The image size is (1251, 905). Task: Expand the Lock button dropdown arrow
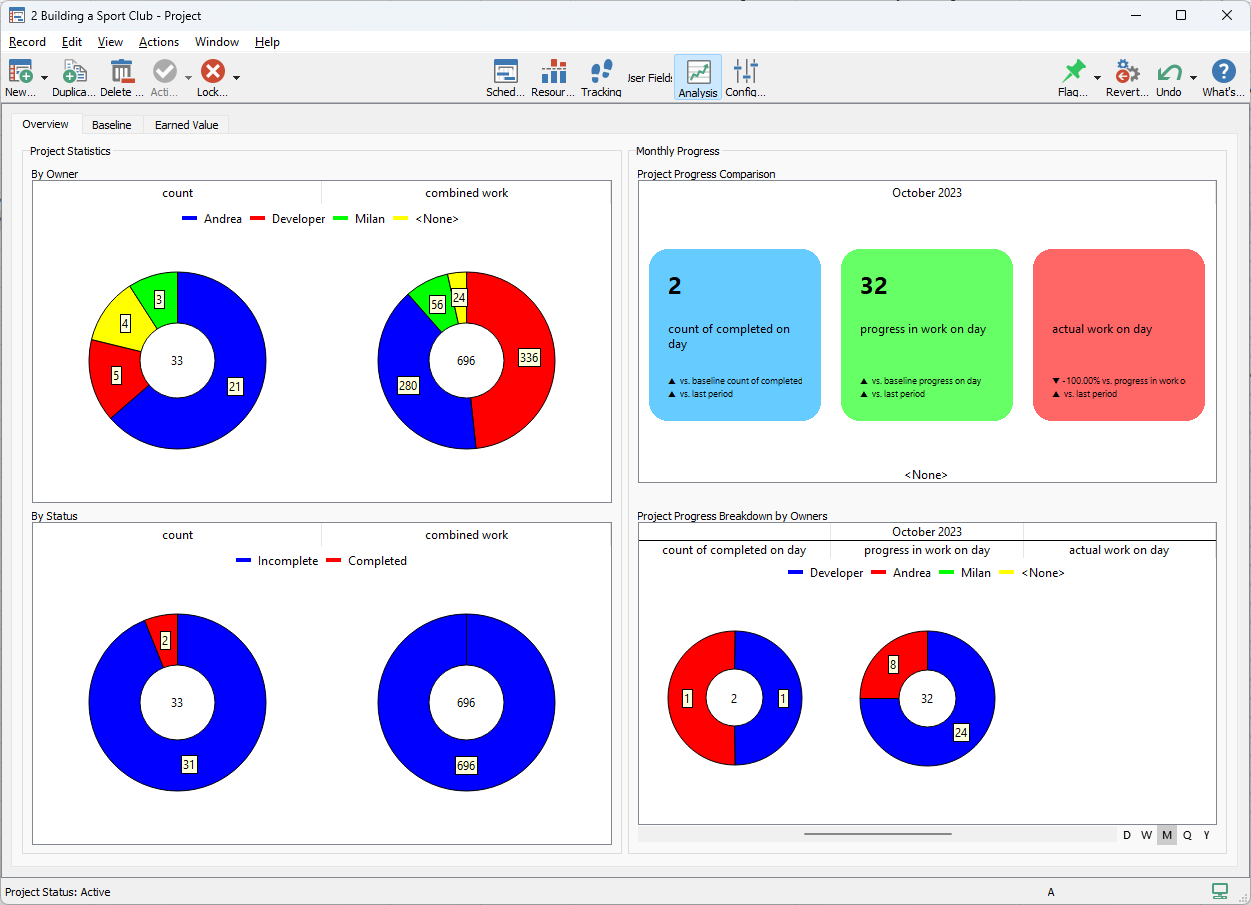point(236,77)
